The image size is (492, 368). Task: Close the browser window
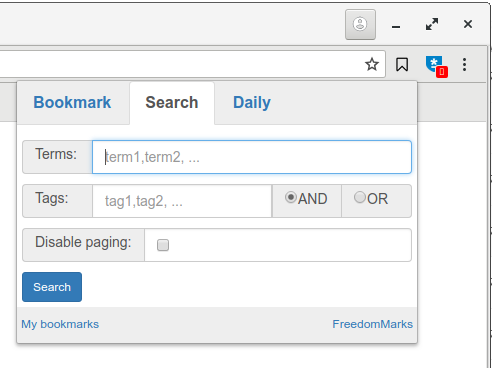pos(468,24)
